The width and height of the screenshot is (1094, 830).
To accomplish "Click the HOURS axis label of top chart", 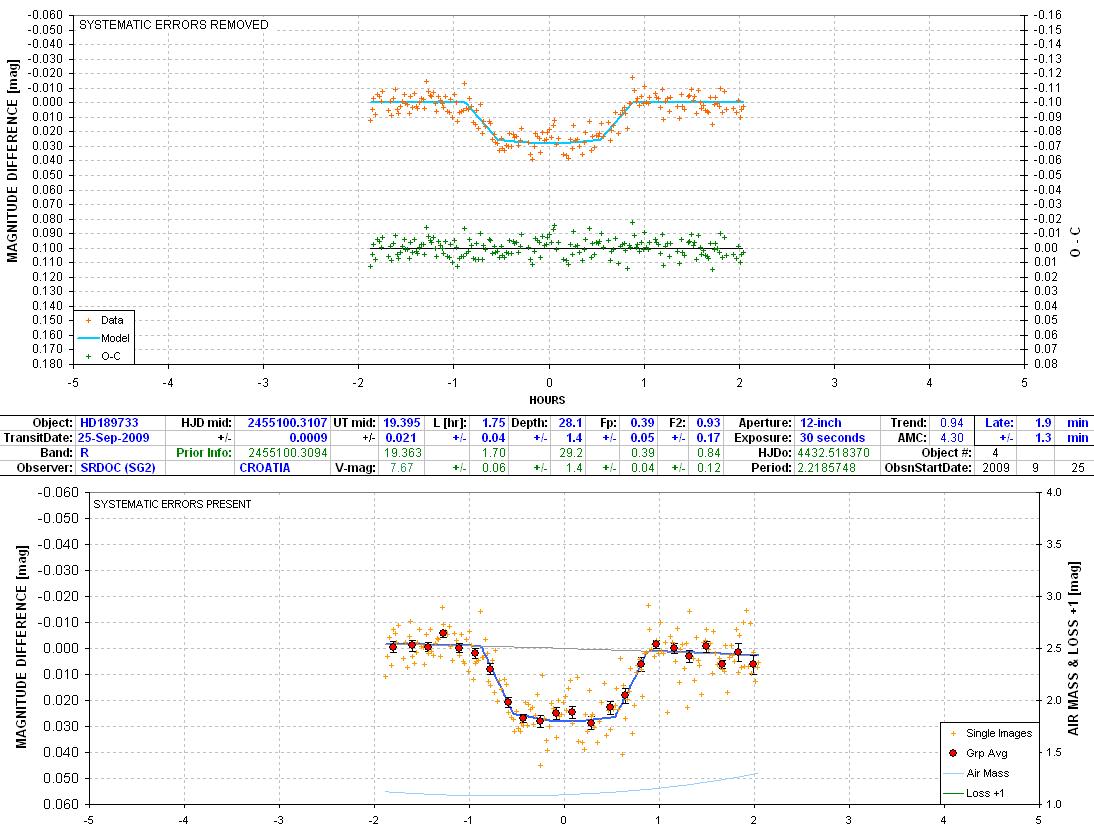I will [x=547, y=400].
